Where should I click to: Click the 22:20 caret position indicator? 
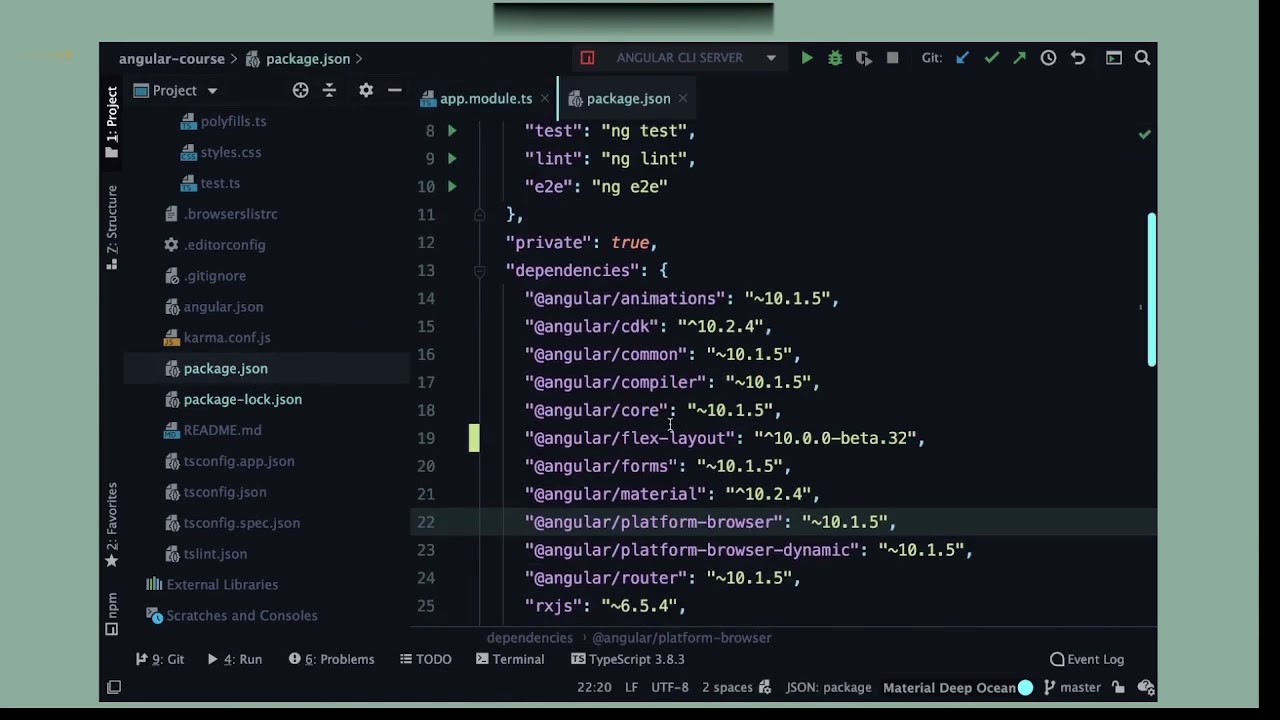[x=593, y=687]
